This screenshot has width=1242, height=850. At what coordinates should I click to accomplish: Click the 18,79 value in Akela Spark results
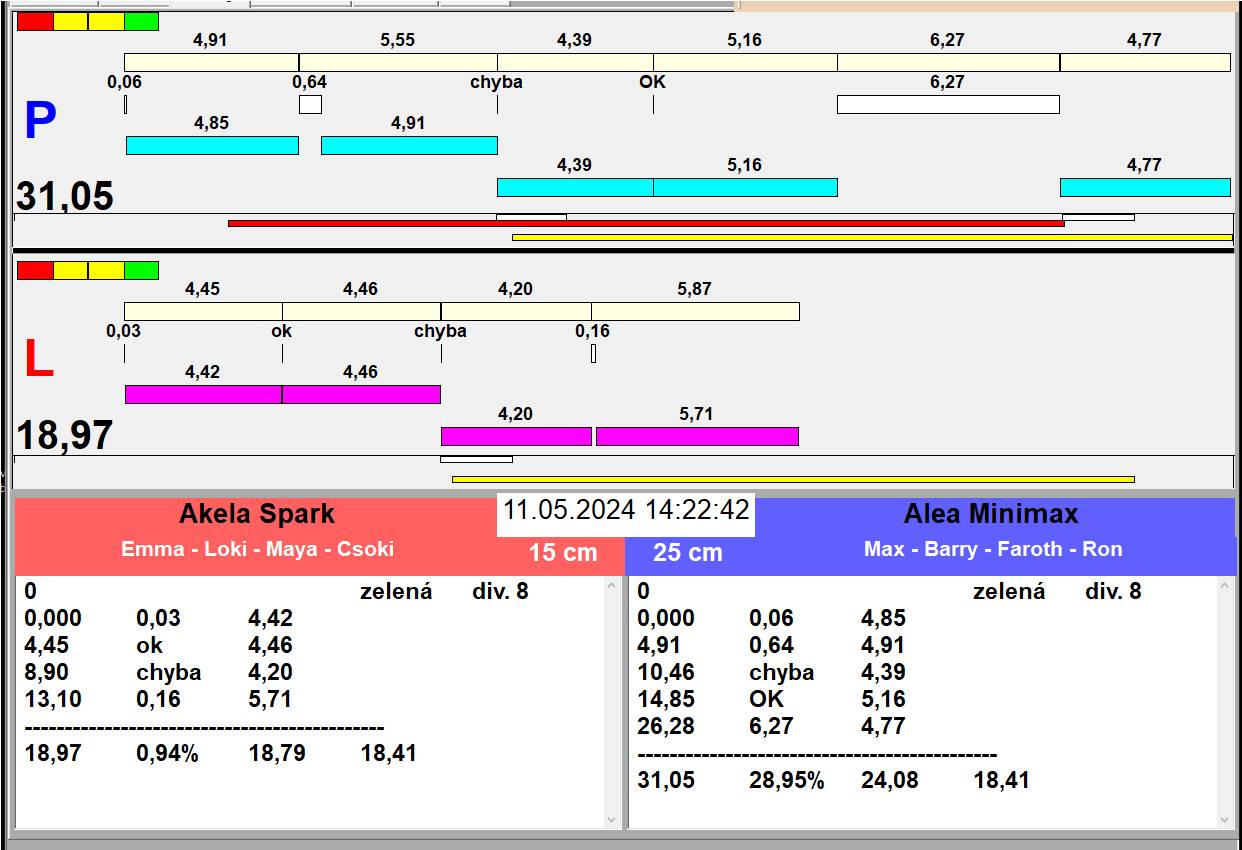277,753
